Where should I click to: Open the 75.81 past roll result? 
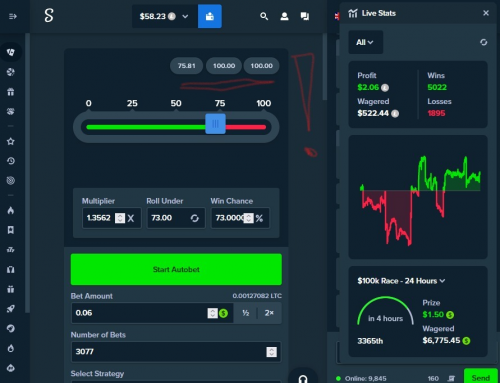(186, 66)
